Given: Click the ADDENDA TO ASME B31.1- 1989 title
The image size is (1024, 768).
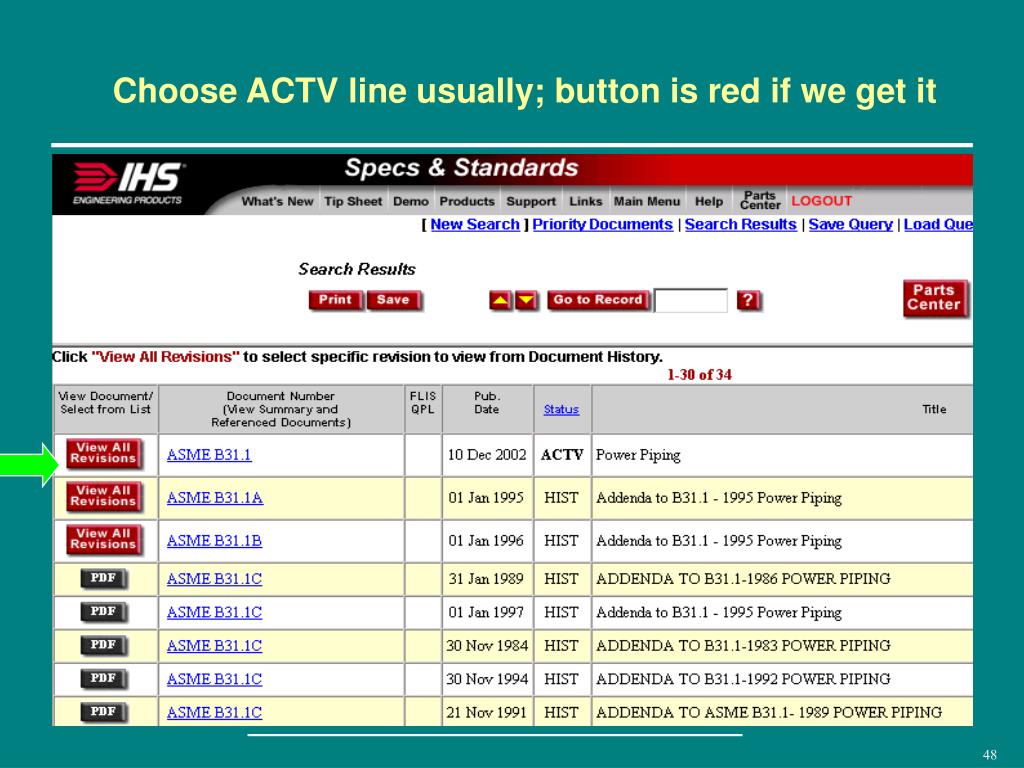Looking at the screenshot, I should point(769,712).
